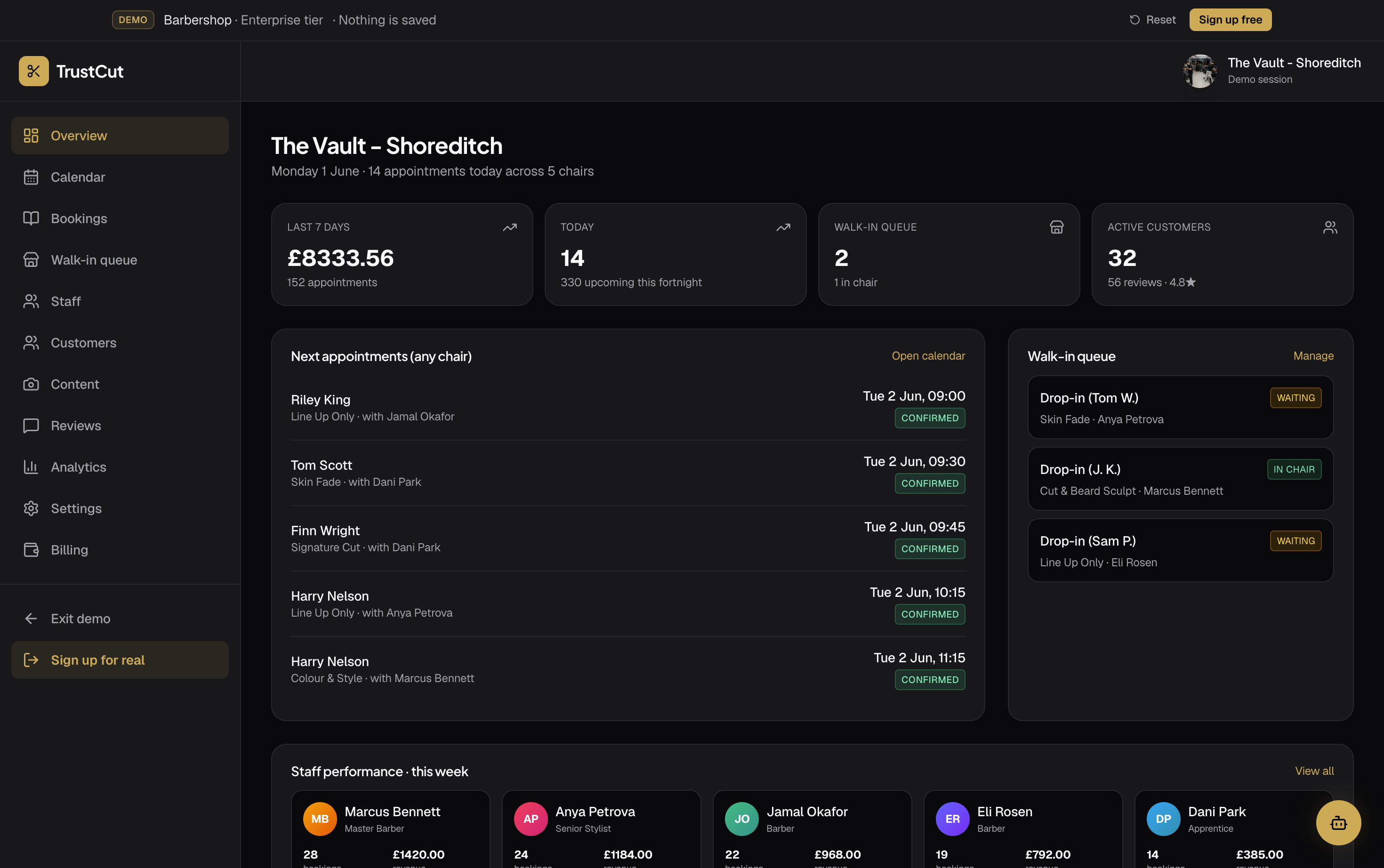1384x868 pixels.
Task: Click Eli Rosen ER avatar
Action: point(952,819)
